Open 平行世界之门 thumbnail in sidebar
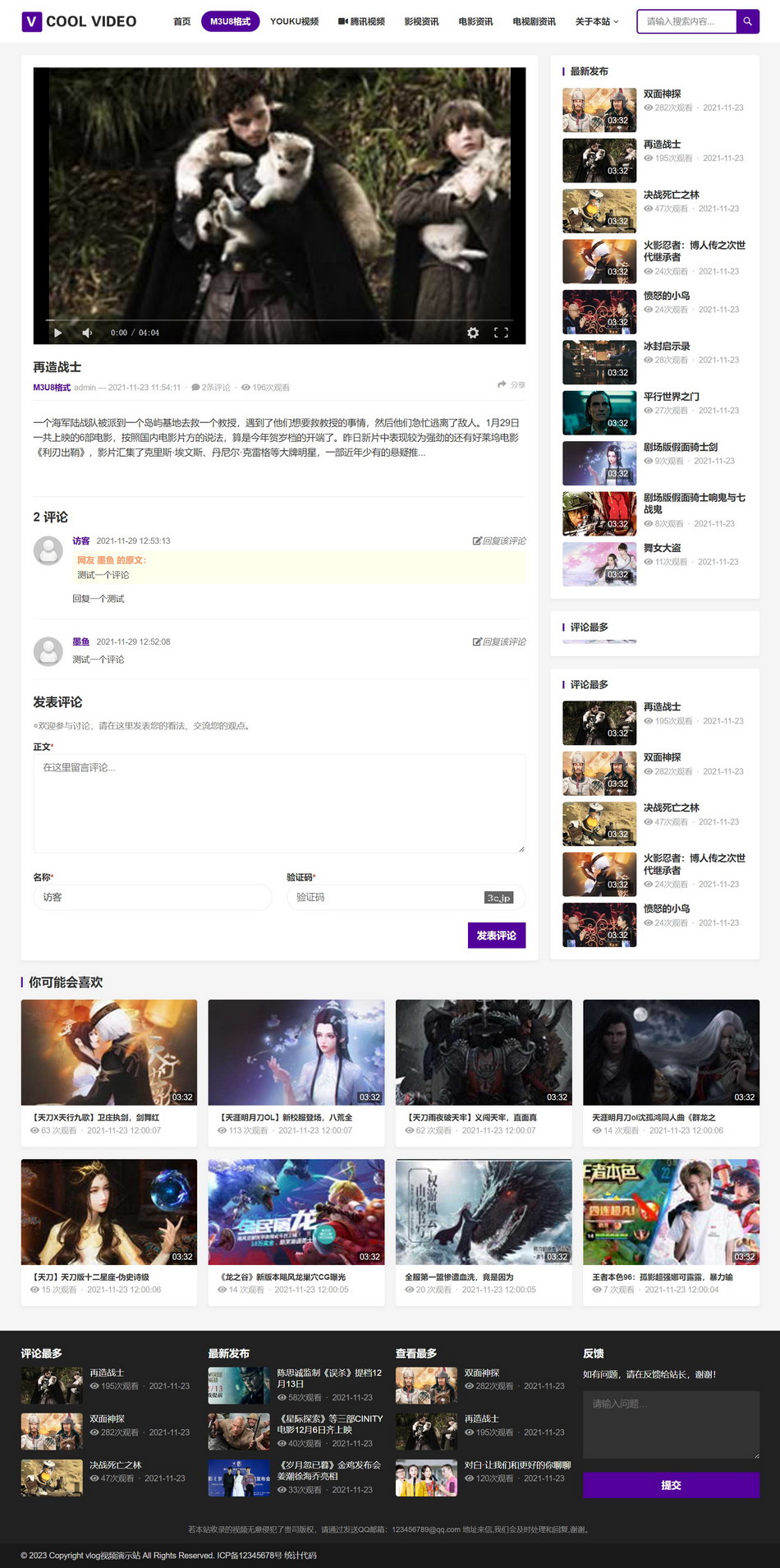This screenshot has width=780, height=1568. pos(599,412)
